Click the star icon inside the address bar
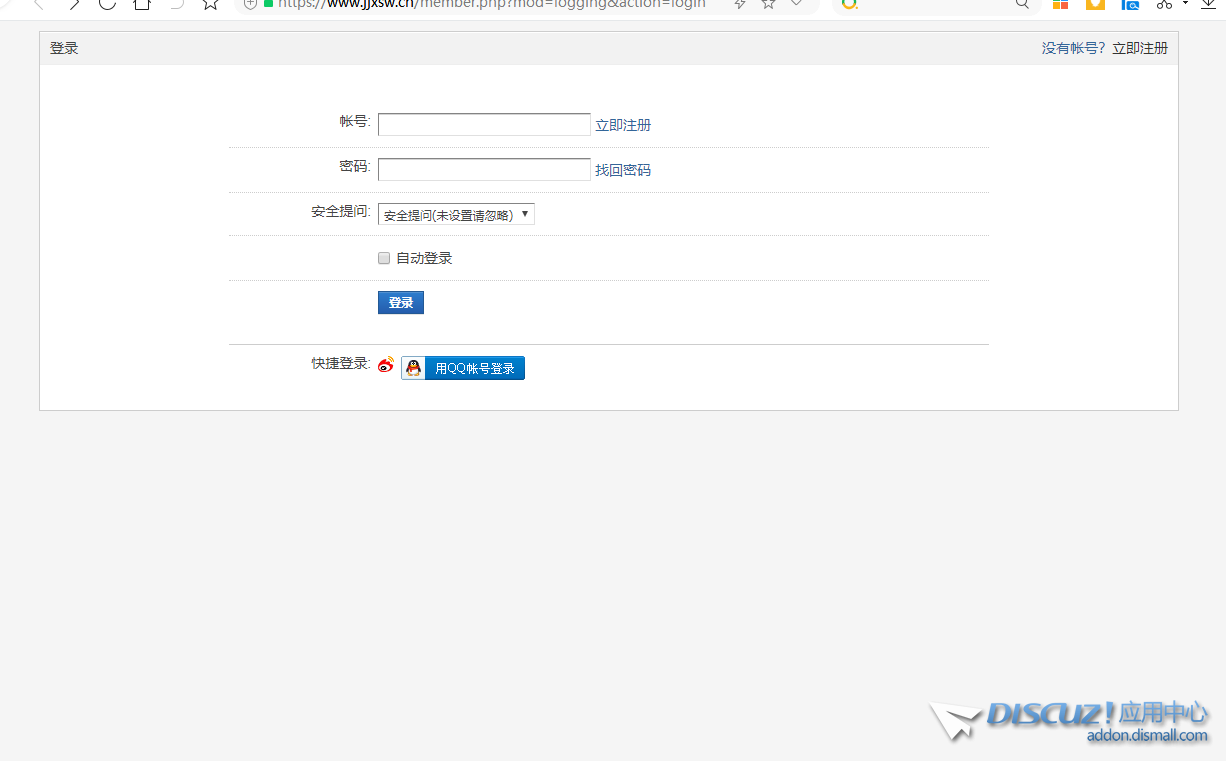 point(768,4)
